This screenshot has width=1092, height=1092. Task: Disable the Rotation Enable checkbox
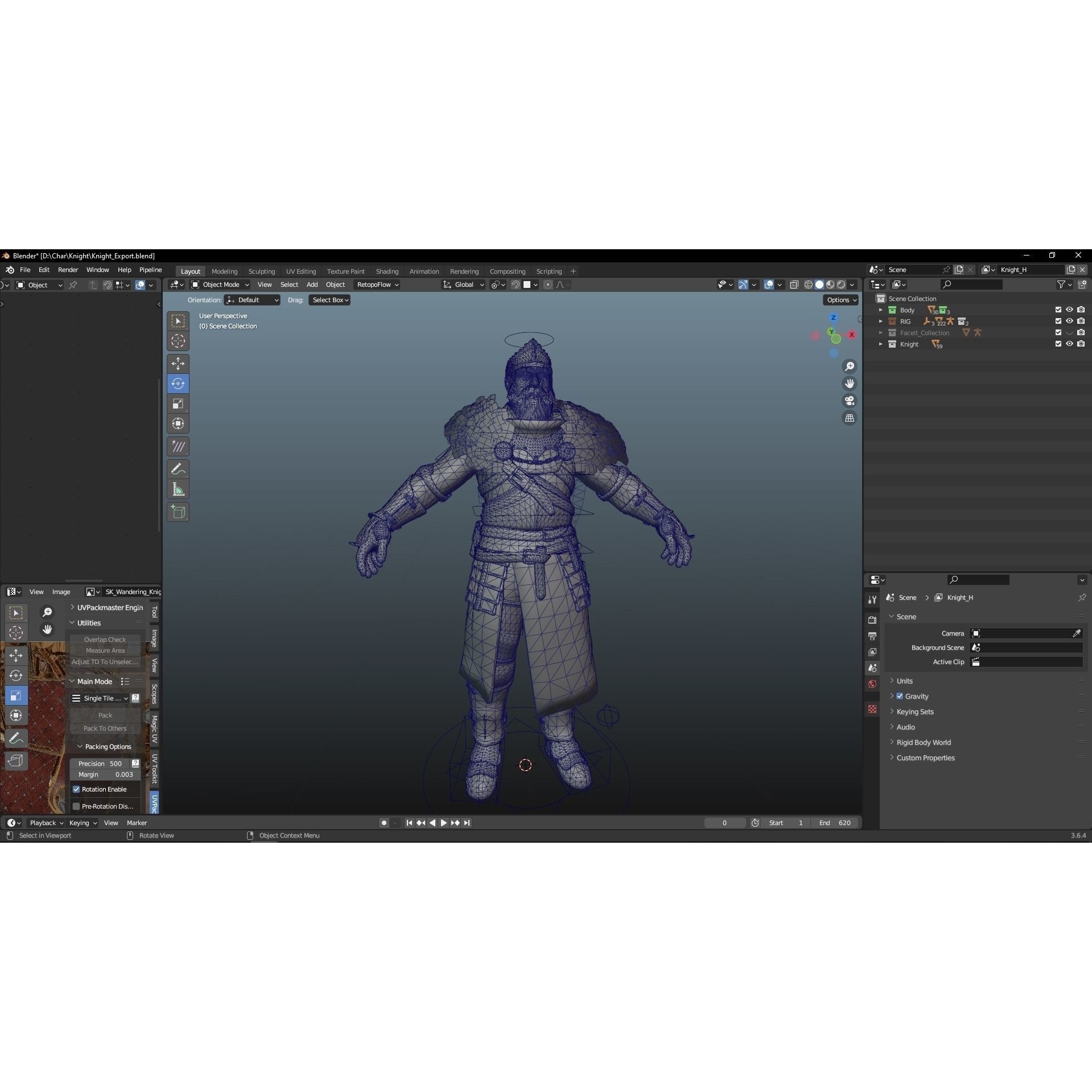pyautogui.click(x=77, y=789)
